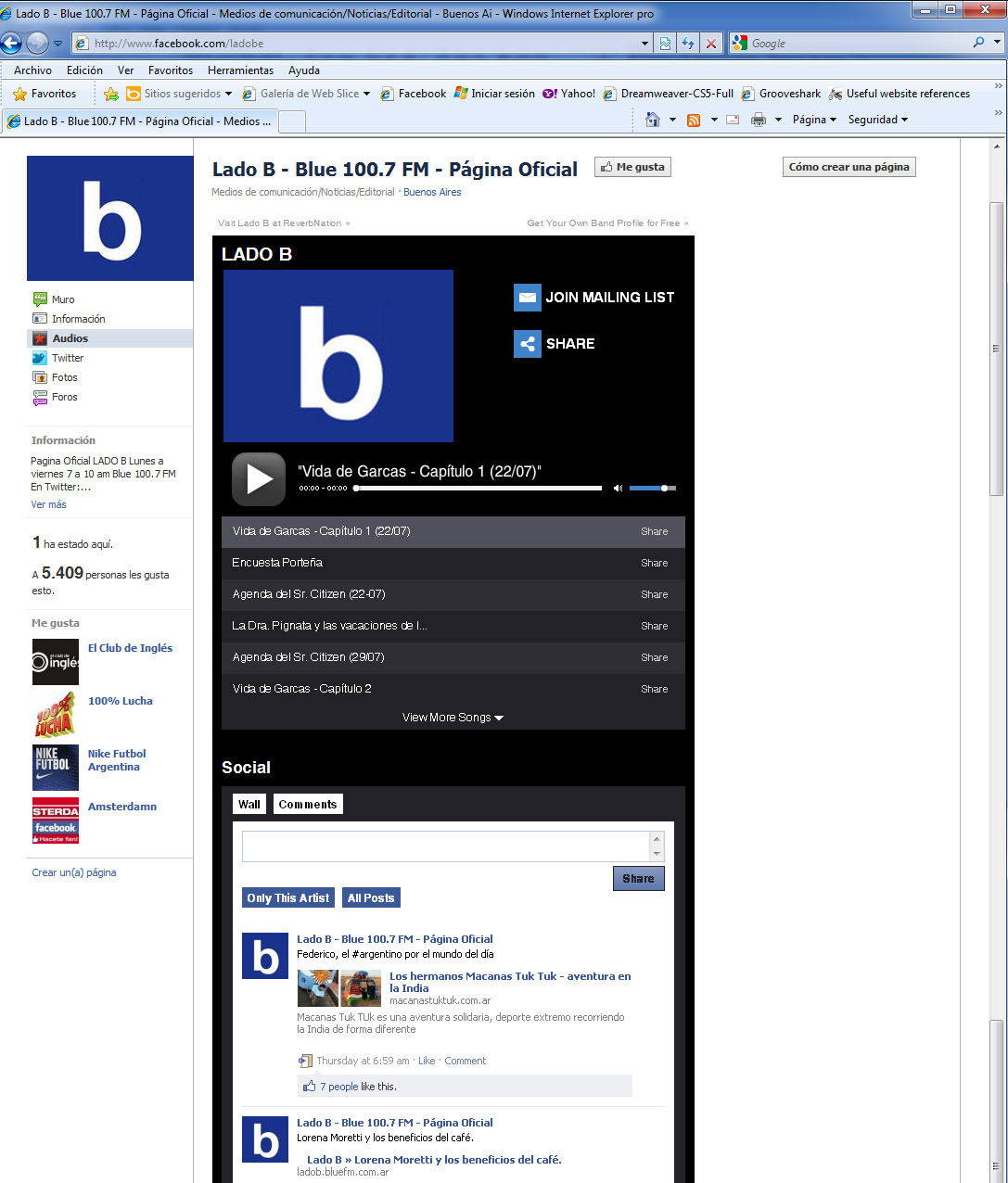The width and height of the screenshot is (1008, 1183).
Task: Expand the feeds dropdown arrow
Action: tap(714, 120)
